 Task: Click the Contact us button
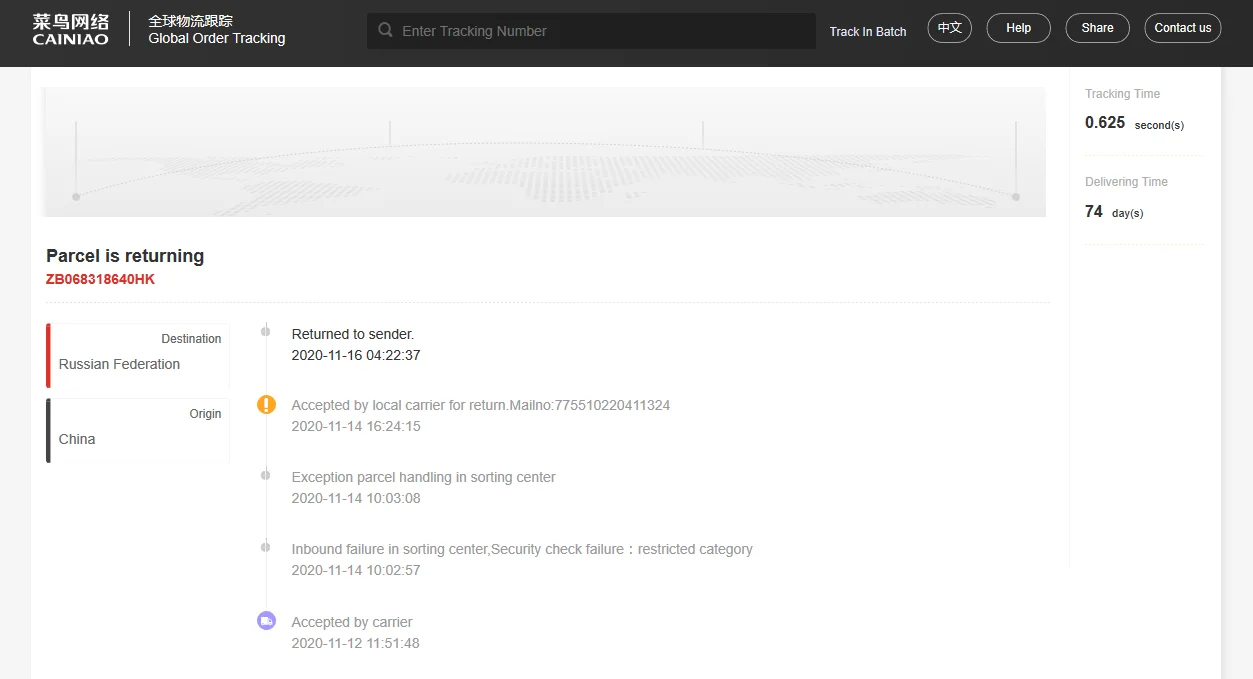click(x=1182, y=28)
